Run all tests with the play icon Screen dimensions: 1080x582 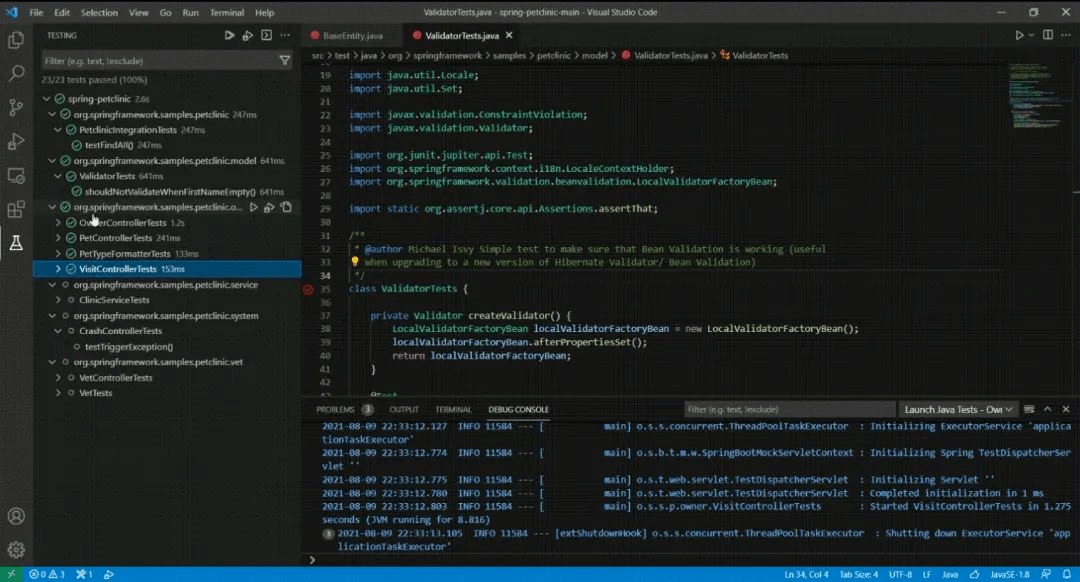point(229,34)
